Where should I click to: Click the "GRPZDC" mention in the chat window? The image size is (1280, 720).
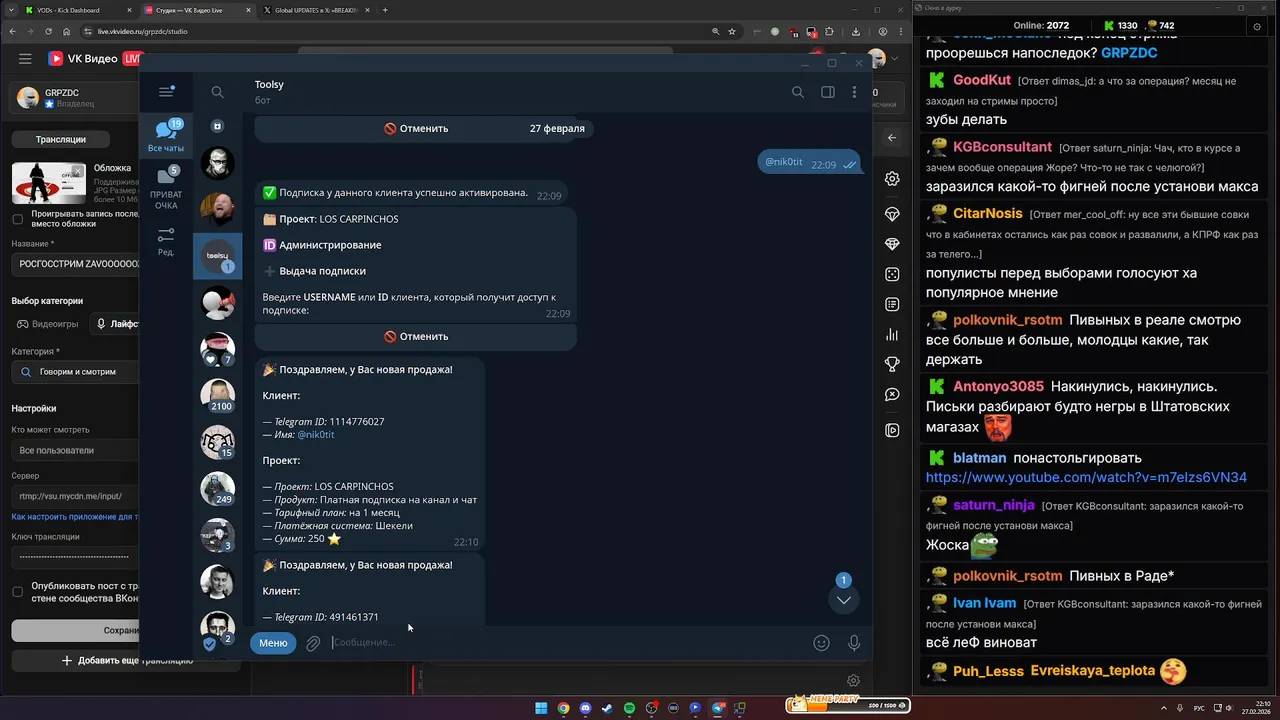click(x=1129, y=52)
